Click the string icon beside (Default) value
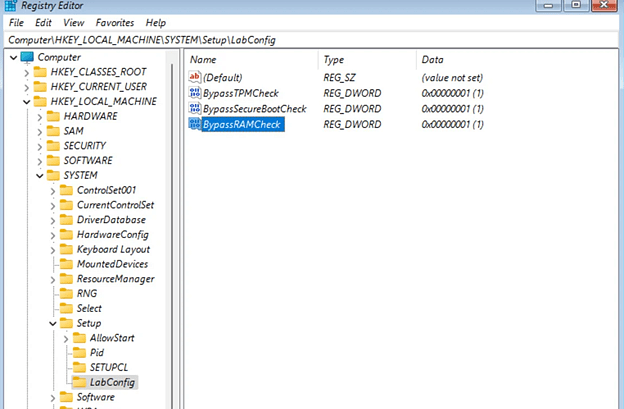This screenshot has width=624, height=409. click(195, 77)
